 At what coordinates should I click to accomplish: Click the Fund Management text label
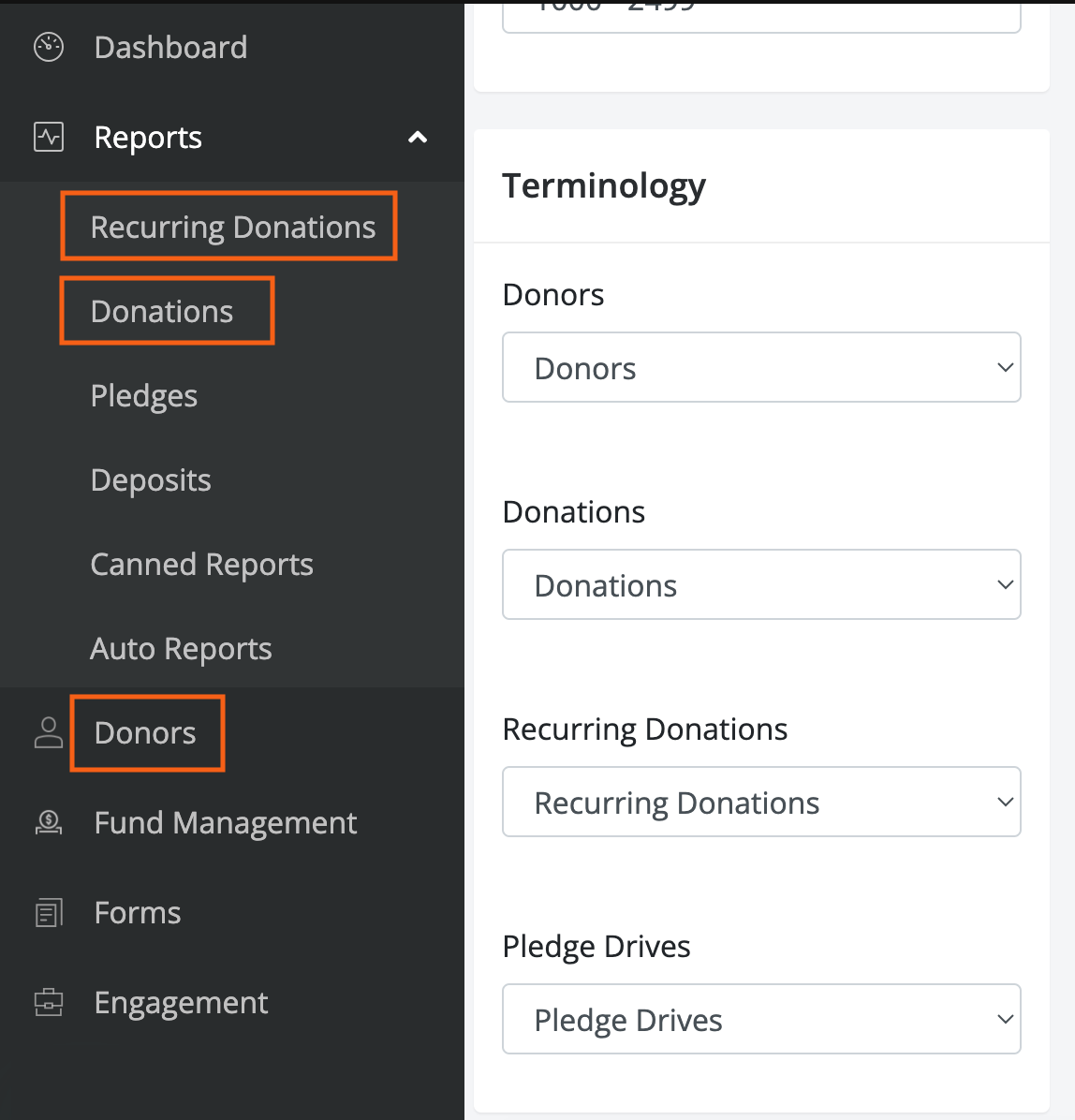226,823
